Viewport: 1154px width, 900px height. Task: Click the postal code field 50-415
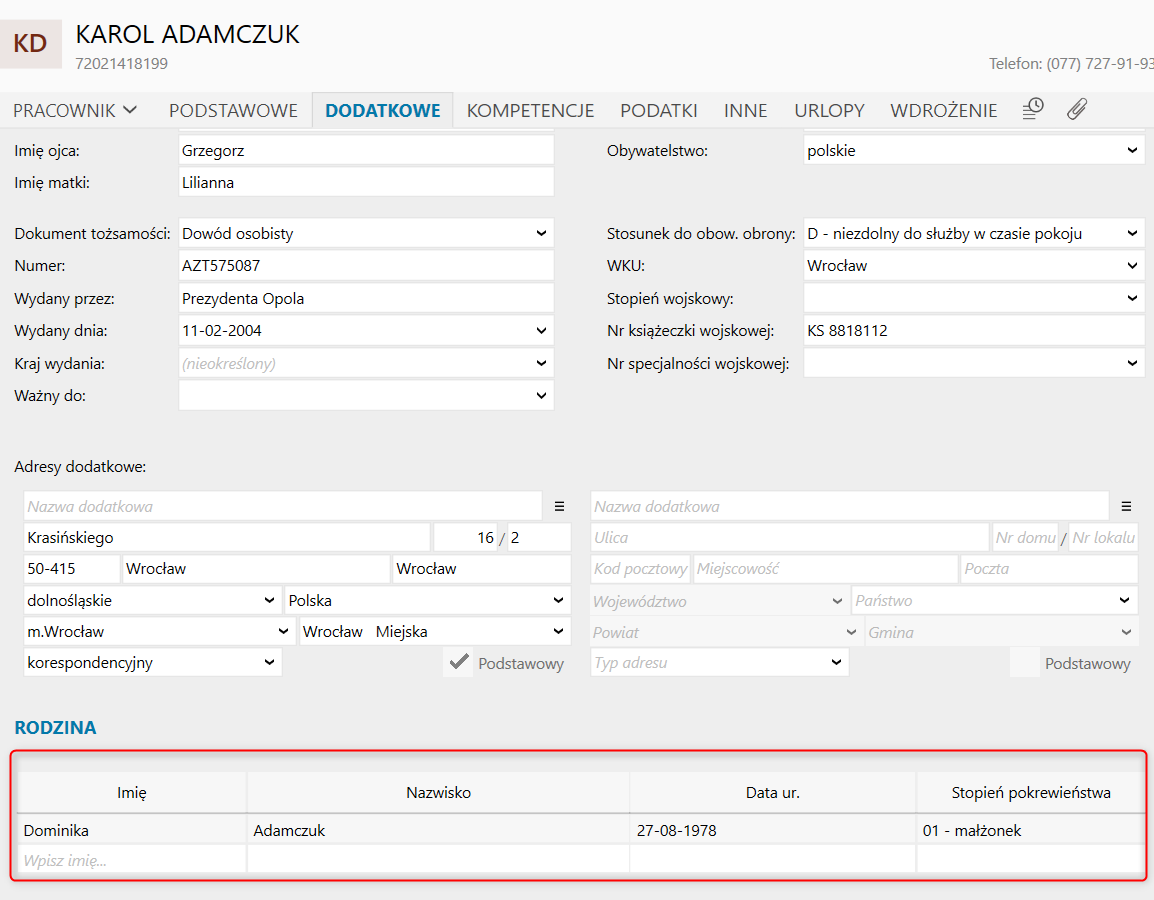[71, 568]
